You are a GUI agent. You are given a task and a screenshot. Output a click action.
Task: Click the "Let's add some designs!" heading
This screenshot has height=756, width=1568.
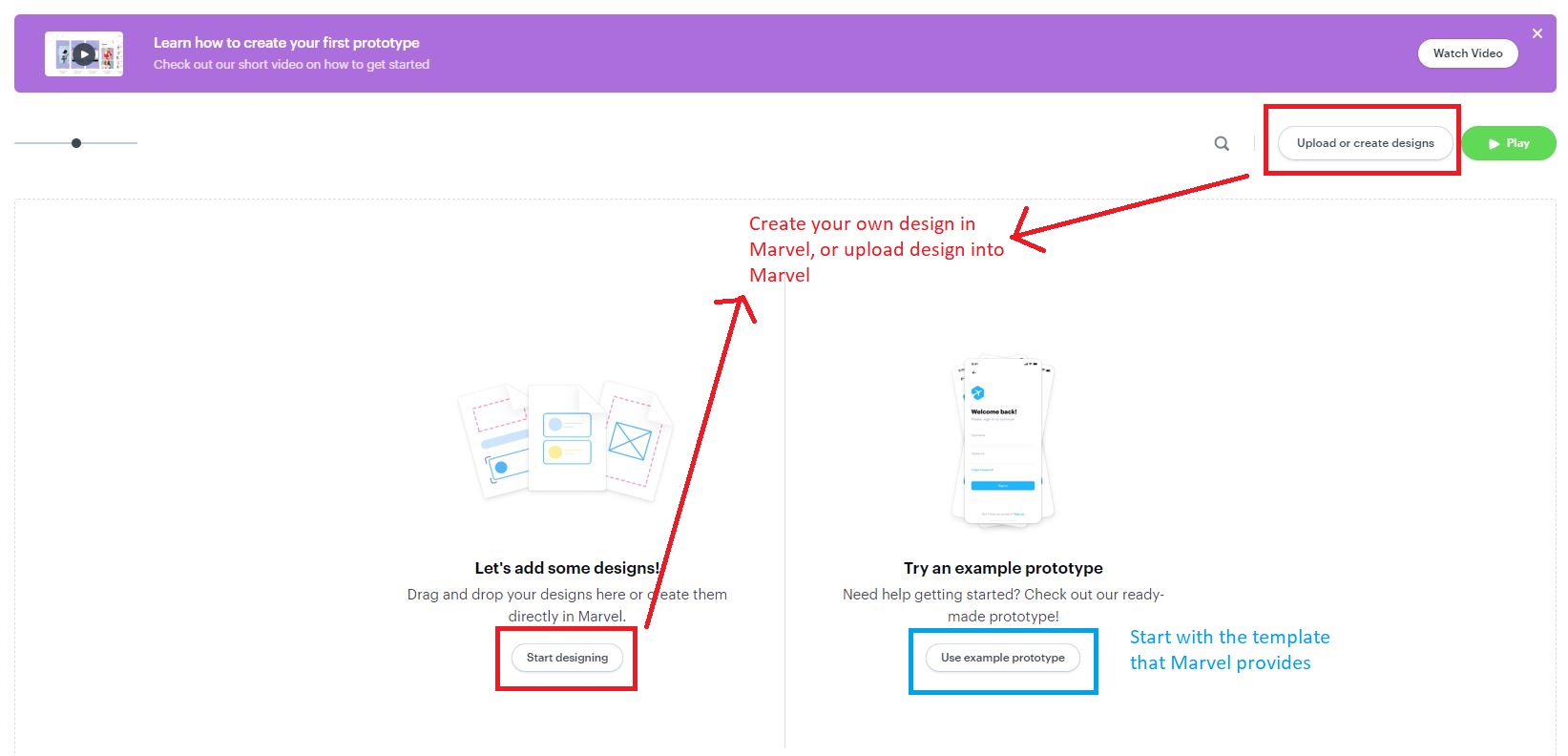[x=567, y=568]
